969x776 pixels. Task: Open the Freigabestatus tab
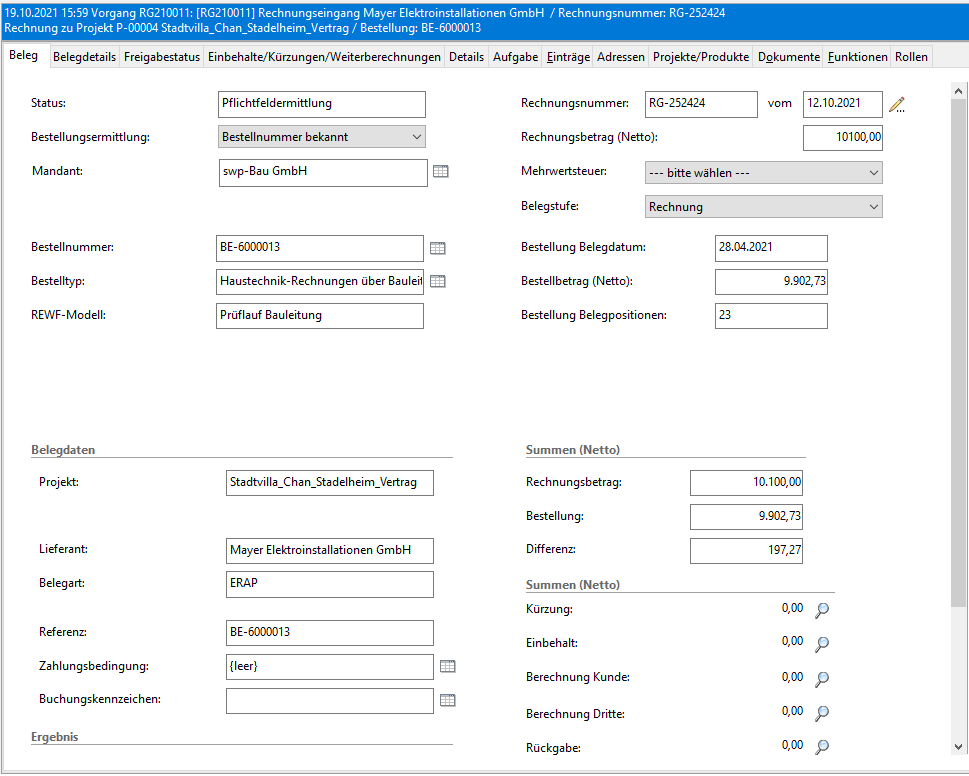click(x=162, y=57)
